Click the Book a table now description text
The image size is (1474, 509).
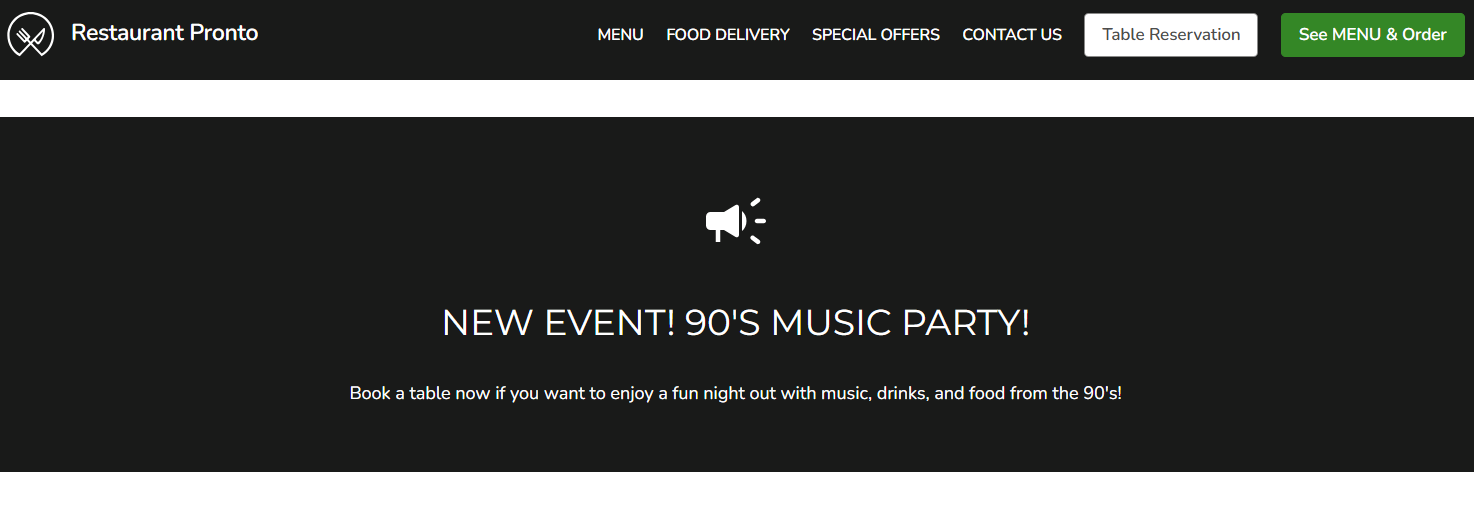pyautogui.click(x=736, y=393)
